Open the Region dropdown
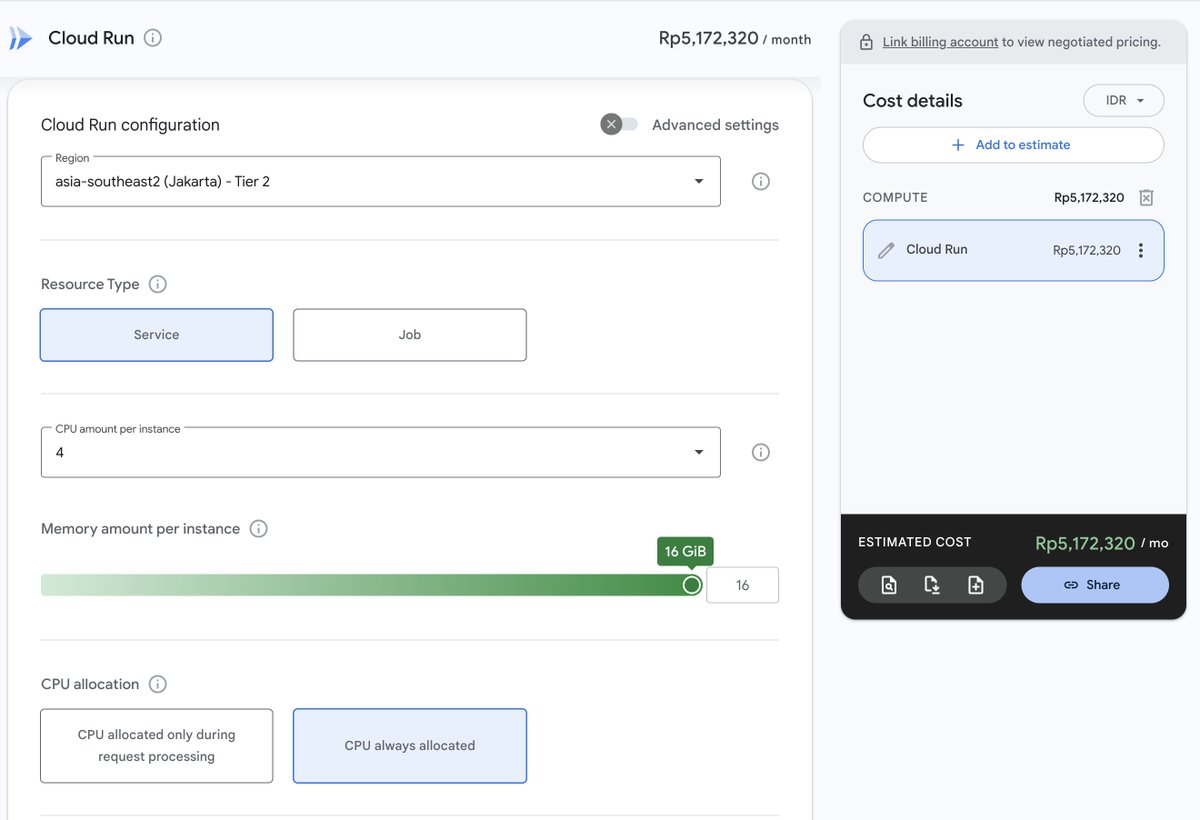Viewport: 1200px width, 820px height. coord(380,181)
